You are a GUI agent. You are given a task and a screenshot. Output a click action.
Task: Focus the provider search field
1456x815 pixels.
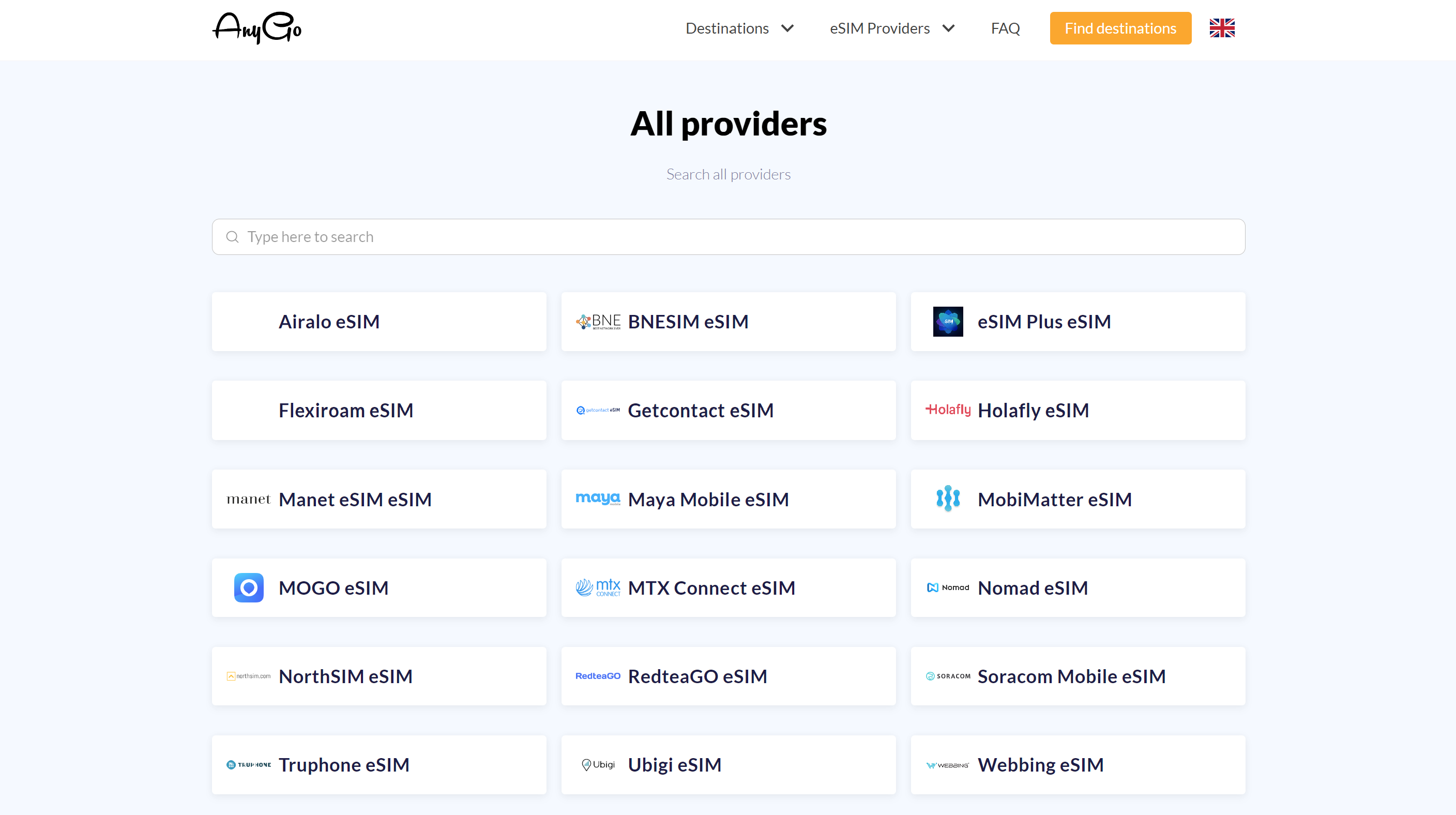coord(728,237)
